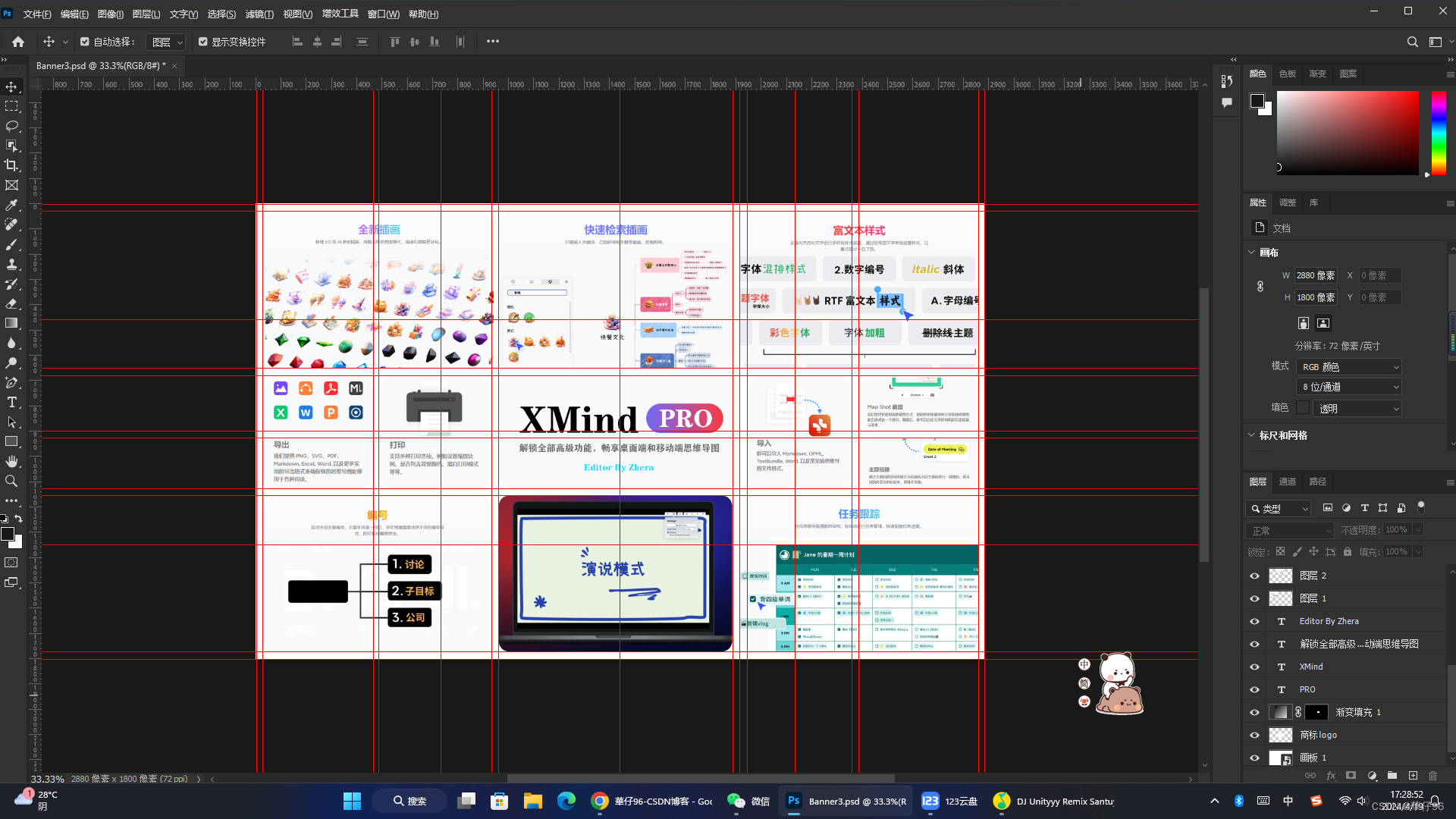Screen dimensions: 1456x819
Task: Create a new layer from the Layers panel
Action: tap(1413, 776)
